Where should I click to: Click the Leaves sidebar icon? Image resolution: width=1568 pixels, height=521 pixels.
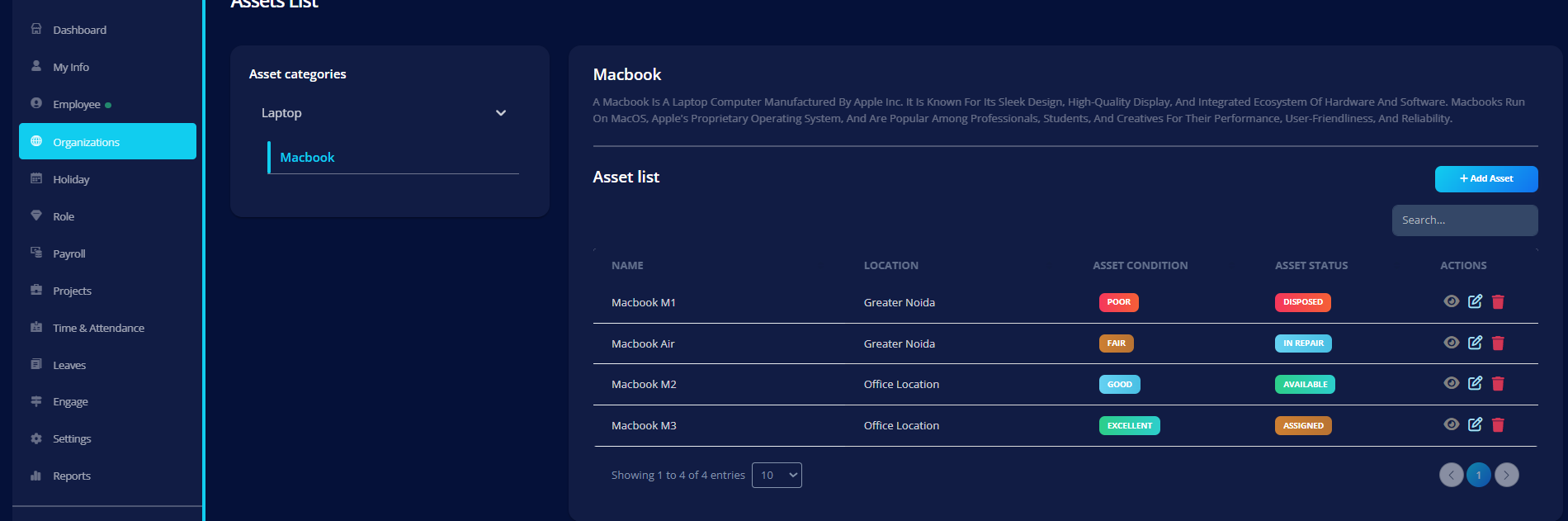(36, 364)
